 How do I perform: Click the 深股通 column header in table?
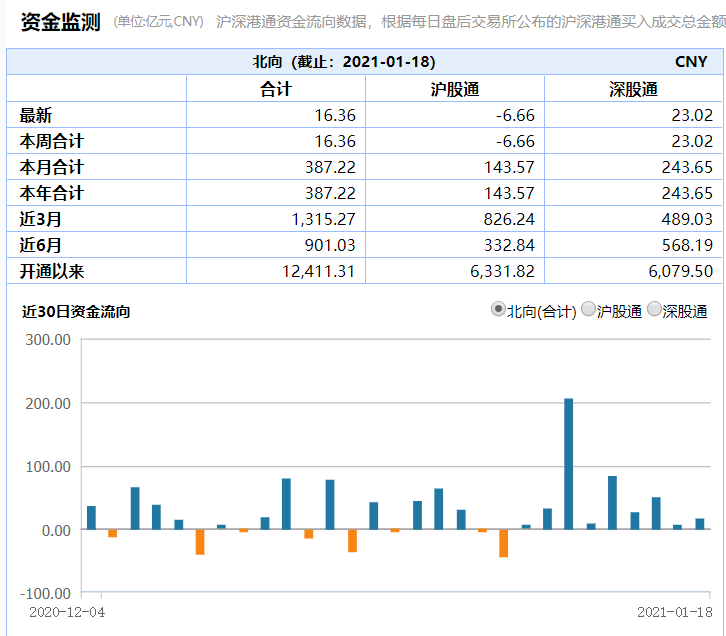(633, 89)
